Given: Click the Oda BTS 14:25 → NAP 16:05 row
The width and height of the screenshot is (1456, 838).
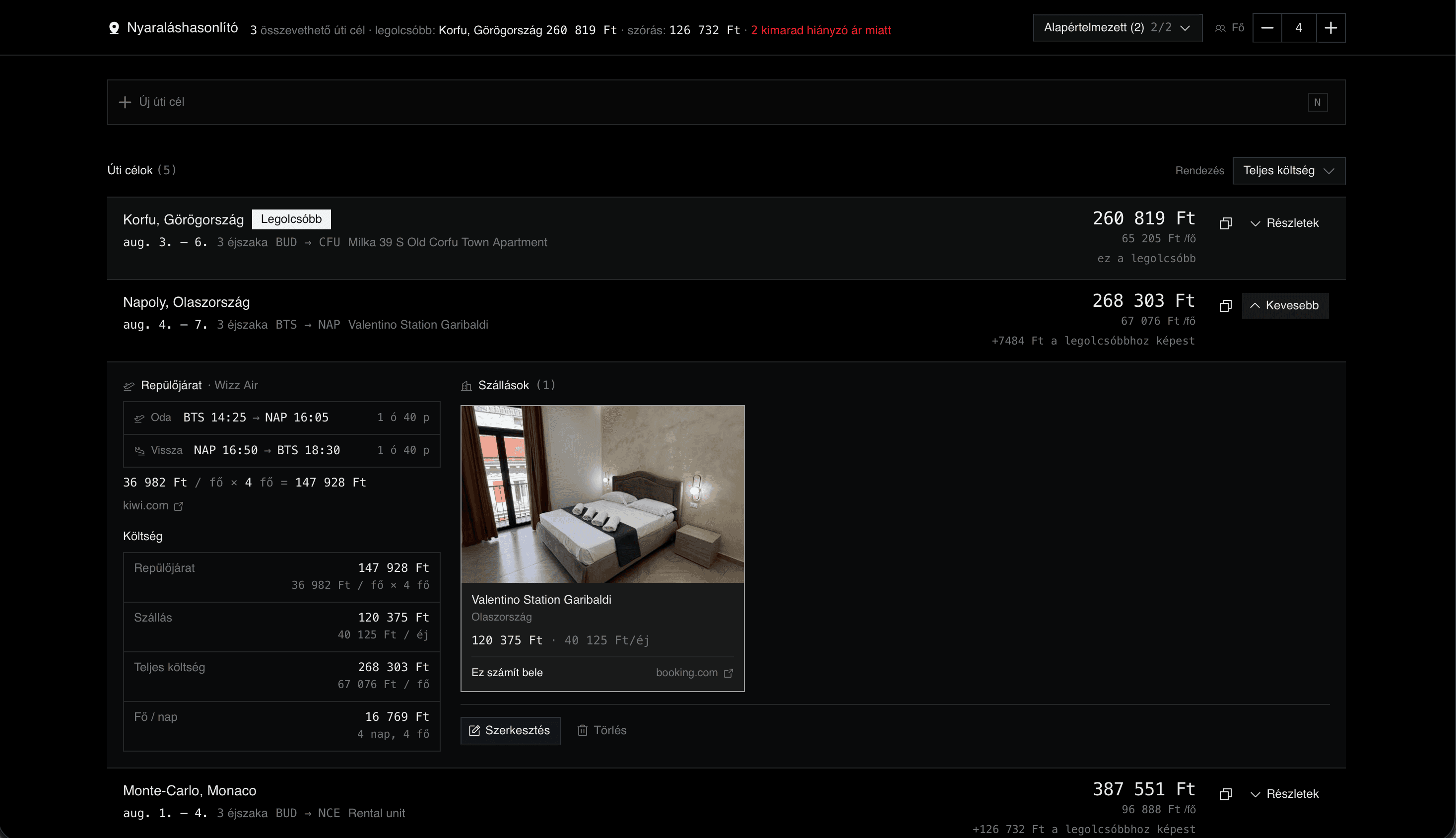Looking at the screenshot, I should (282, 418).
